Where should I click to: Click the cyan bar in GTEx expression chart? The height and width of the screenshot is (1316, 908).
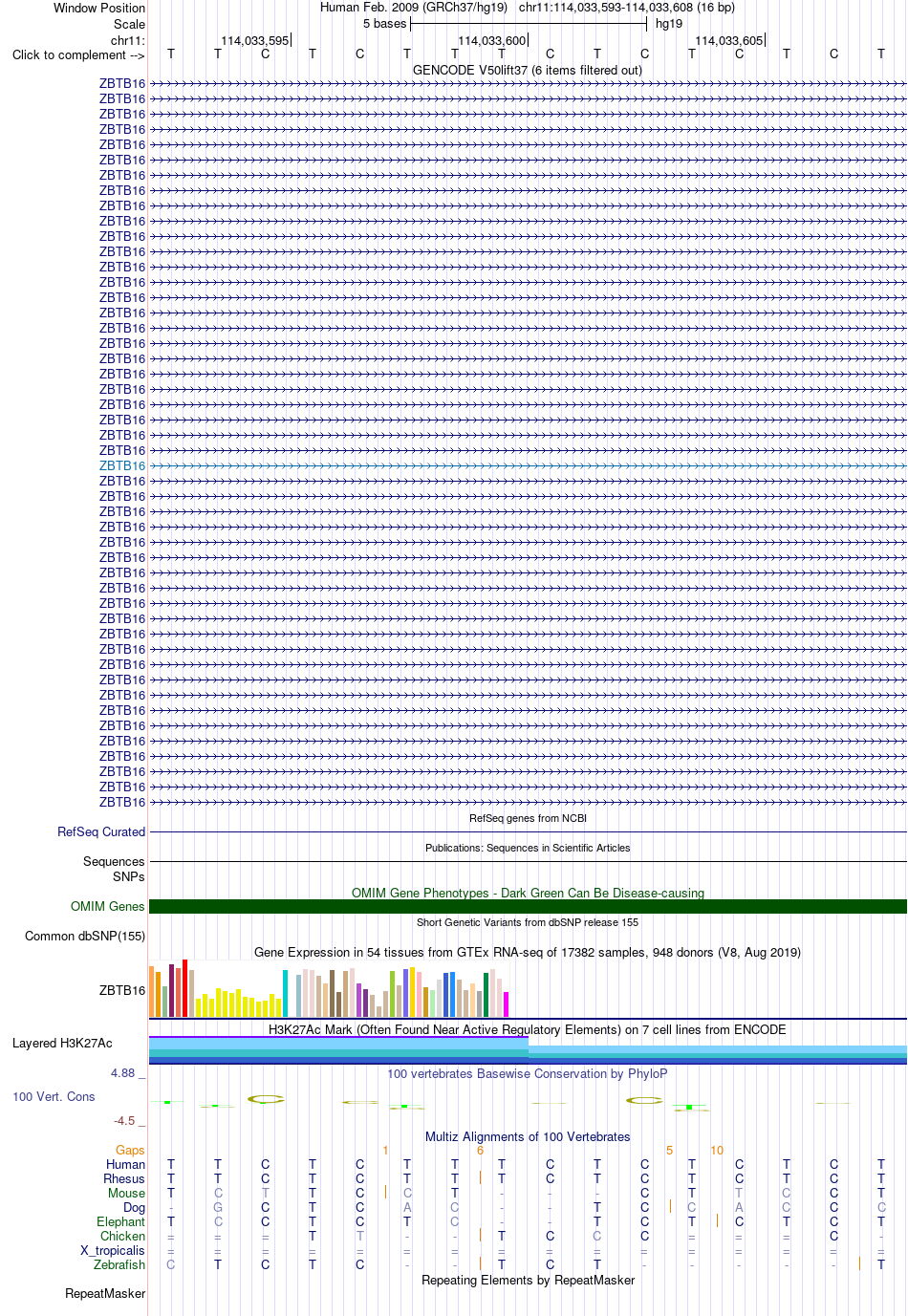click(x=286, y=994)
